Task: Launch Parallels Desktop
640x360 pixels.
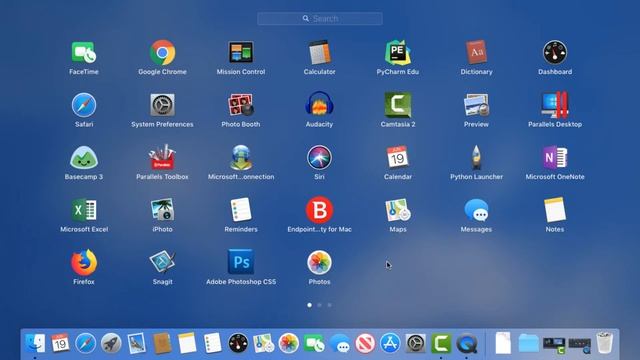Action: 555,105
